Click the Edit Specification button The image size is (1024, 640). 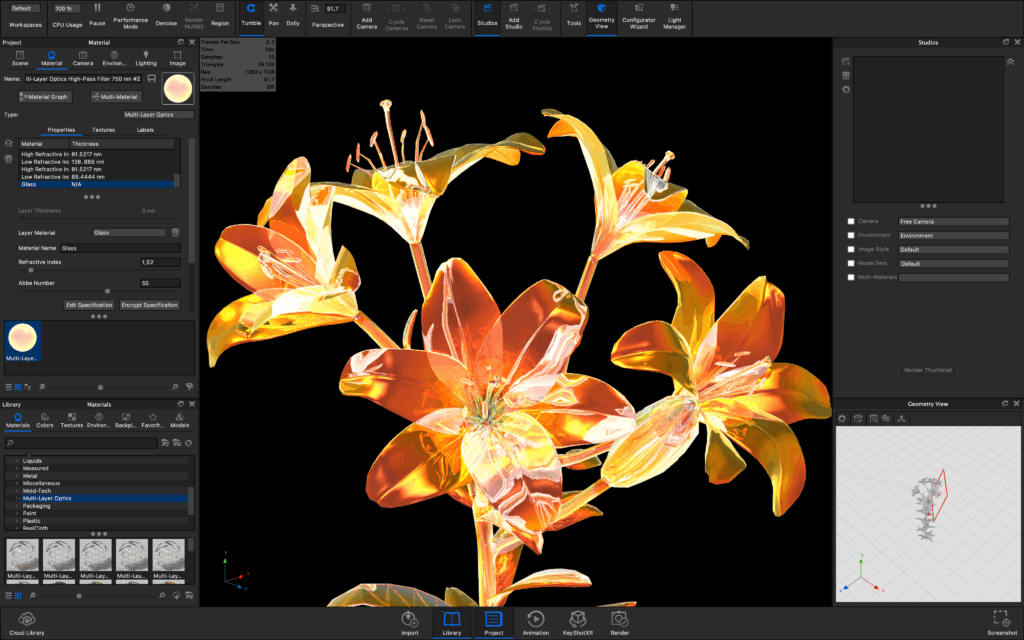point(88,305)
